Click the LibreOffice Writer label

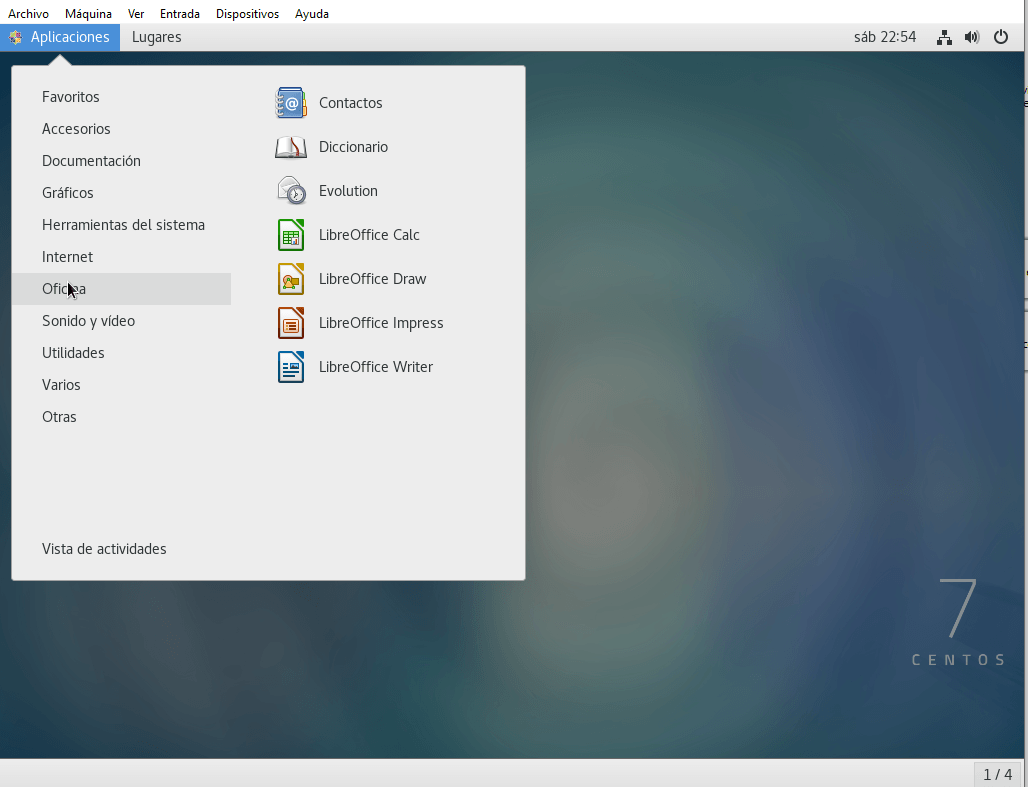coord(376,367)
